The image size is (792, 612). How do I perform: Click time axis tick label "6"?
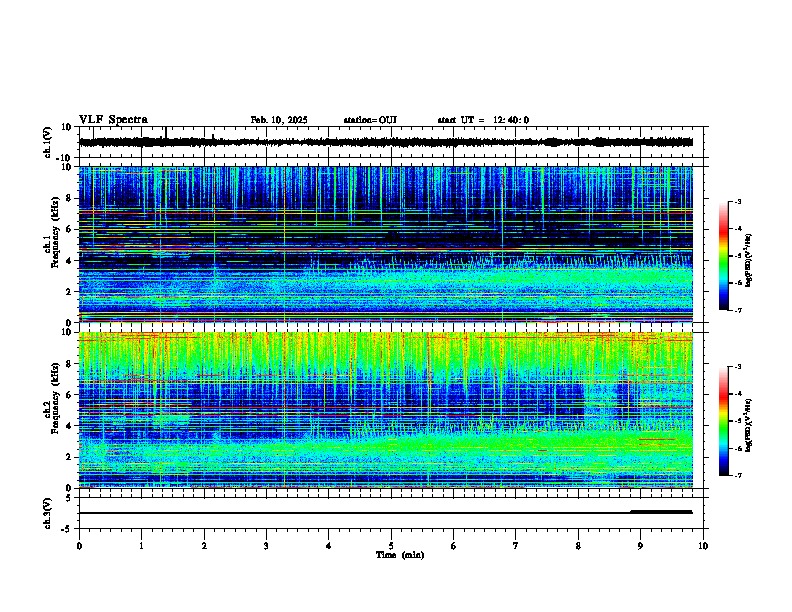pos(454,546)
